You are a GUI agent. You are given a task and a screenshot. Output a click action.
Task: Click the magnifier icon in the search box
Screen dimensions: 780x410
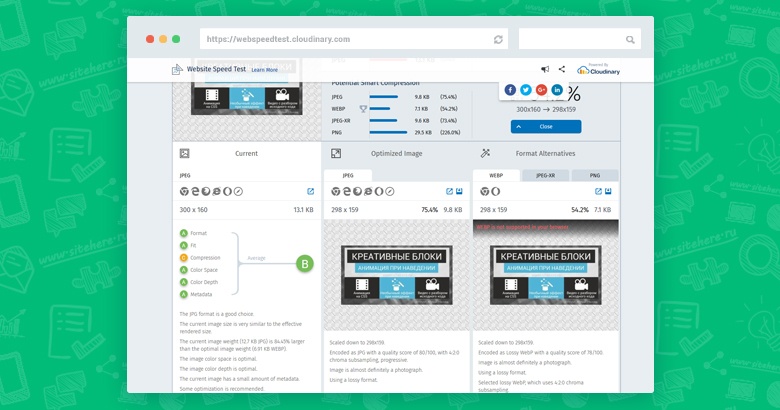(x=630, y=39)
